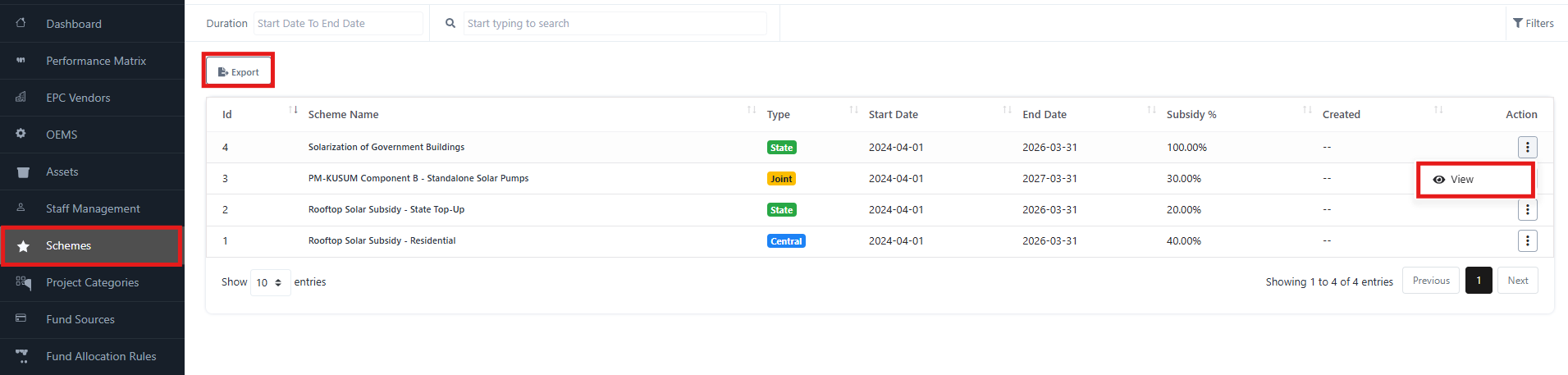The width and height of the screenshot is (1568, 375).
Task: Open action menu for Rooftop Solar Subsidy - Residential
Action: (x=1527, y=241)
